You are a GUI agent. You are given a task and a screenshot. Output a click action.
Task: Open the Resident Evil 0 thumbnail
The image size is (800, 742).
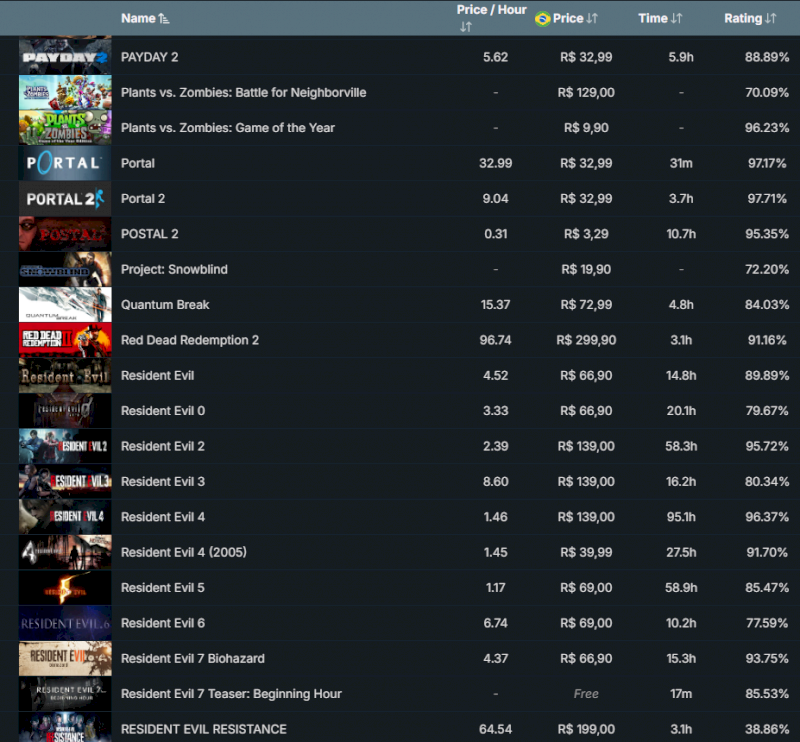pyautogui.click(x=65, y=411)
